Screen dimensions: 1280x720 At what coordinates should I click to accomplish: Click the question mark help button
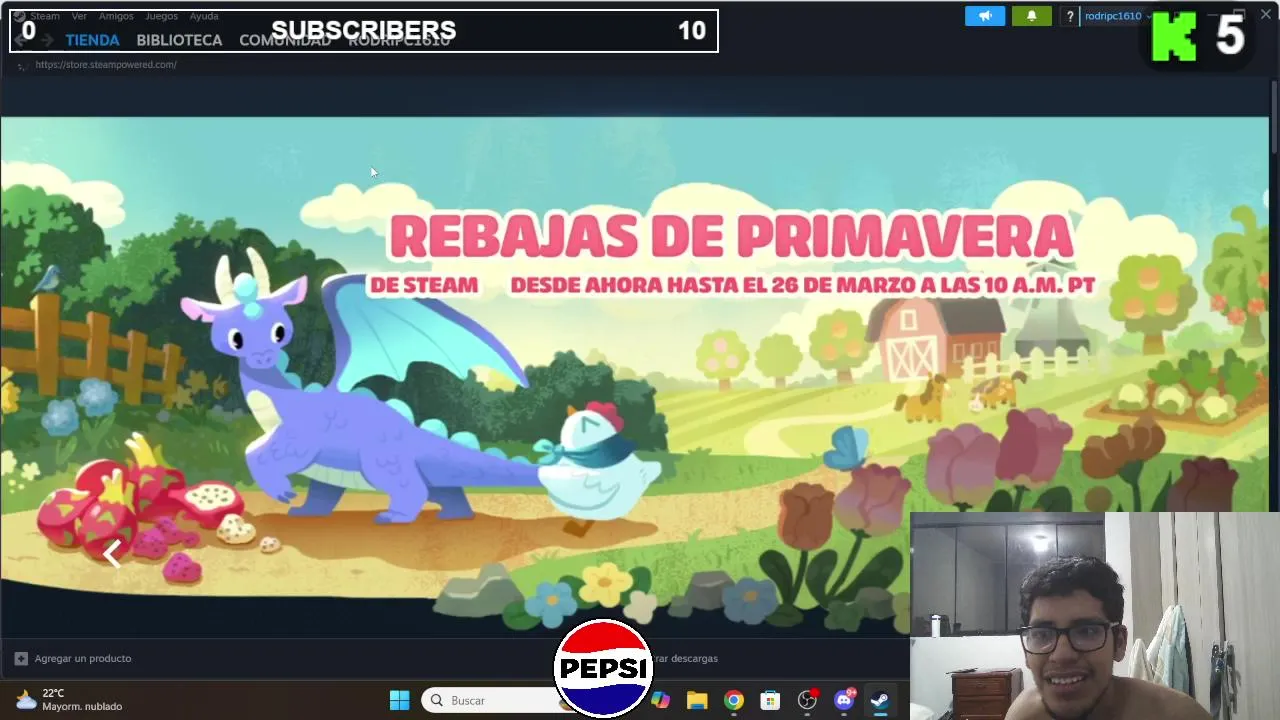click(x=1070, y=16)
